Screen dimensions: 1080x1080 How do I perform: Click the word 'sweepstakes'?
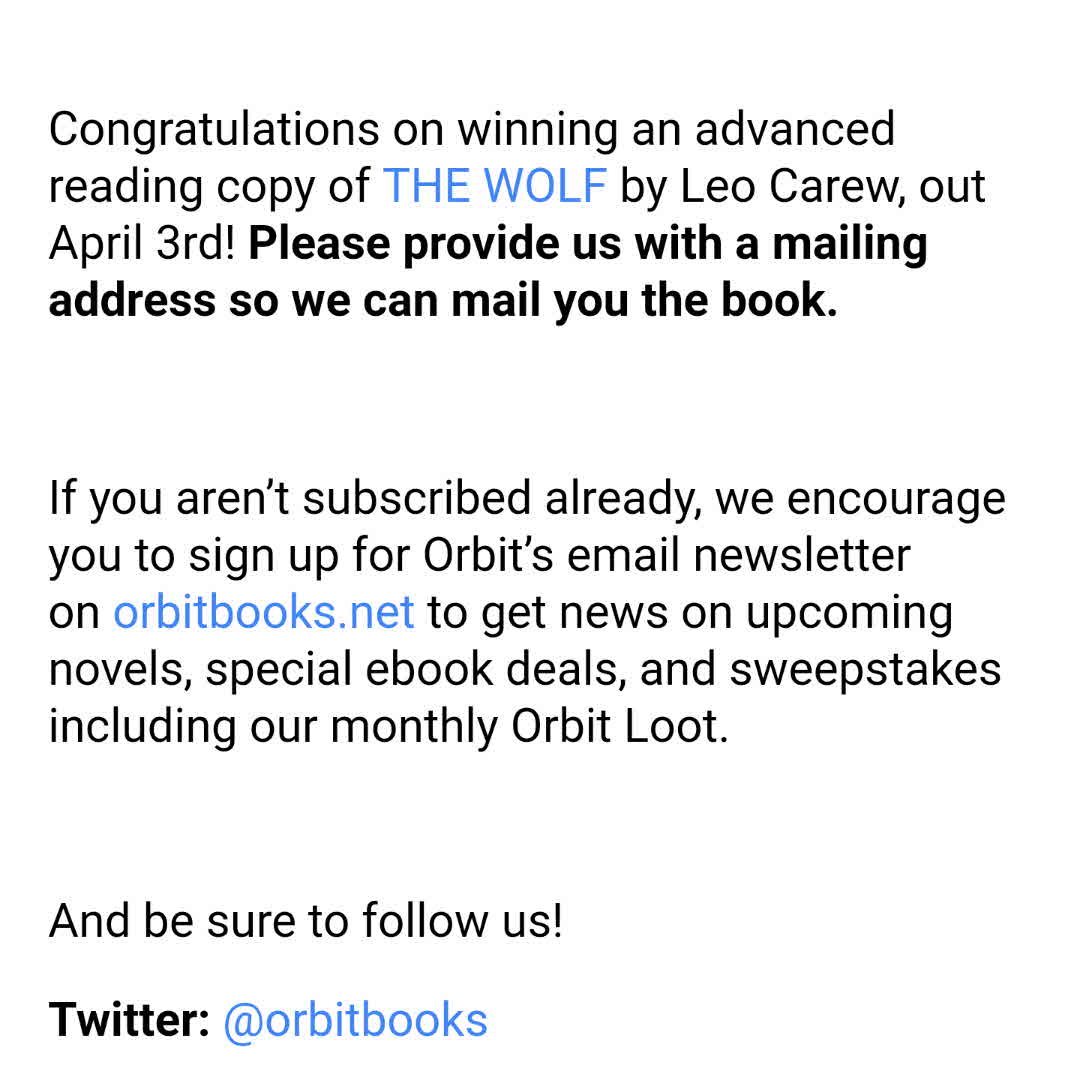[865, 670]
